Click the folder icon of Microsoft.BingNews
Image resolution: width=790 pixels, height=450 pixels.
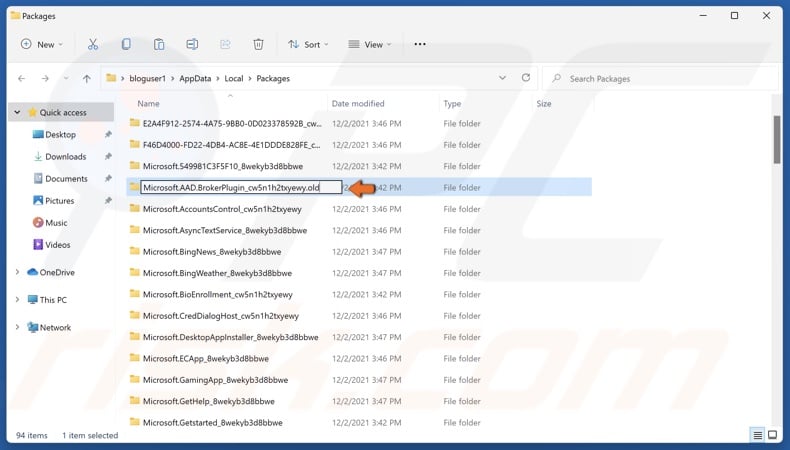tap(135, 251)
